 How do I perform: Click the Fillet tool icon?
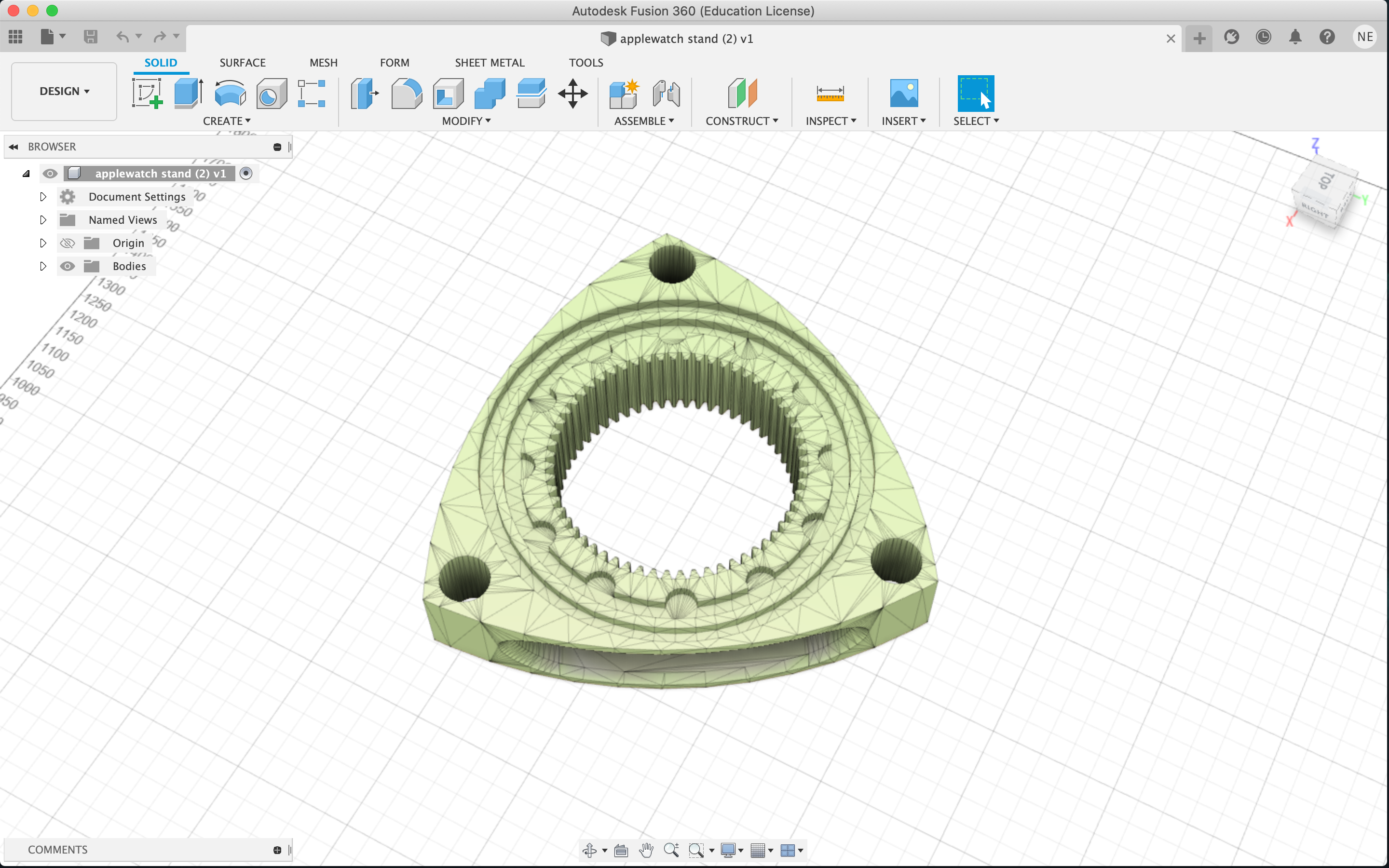[x=407, y=94]
